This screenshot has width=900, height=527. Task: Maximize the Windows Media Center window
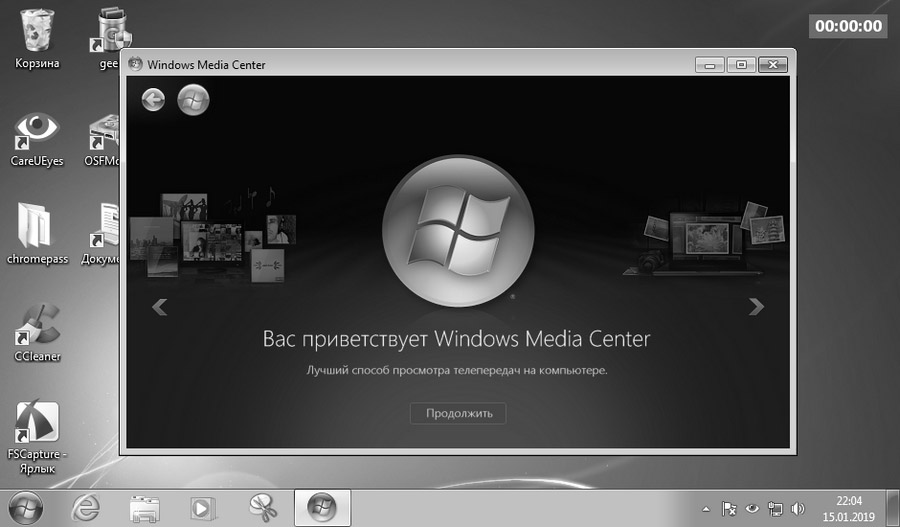click(x=741, y=65)
